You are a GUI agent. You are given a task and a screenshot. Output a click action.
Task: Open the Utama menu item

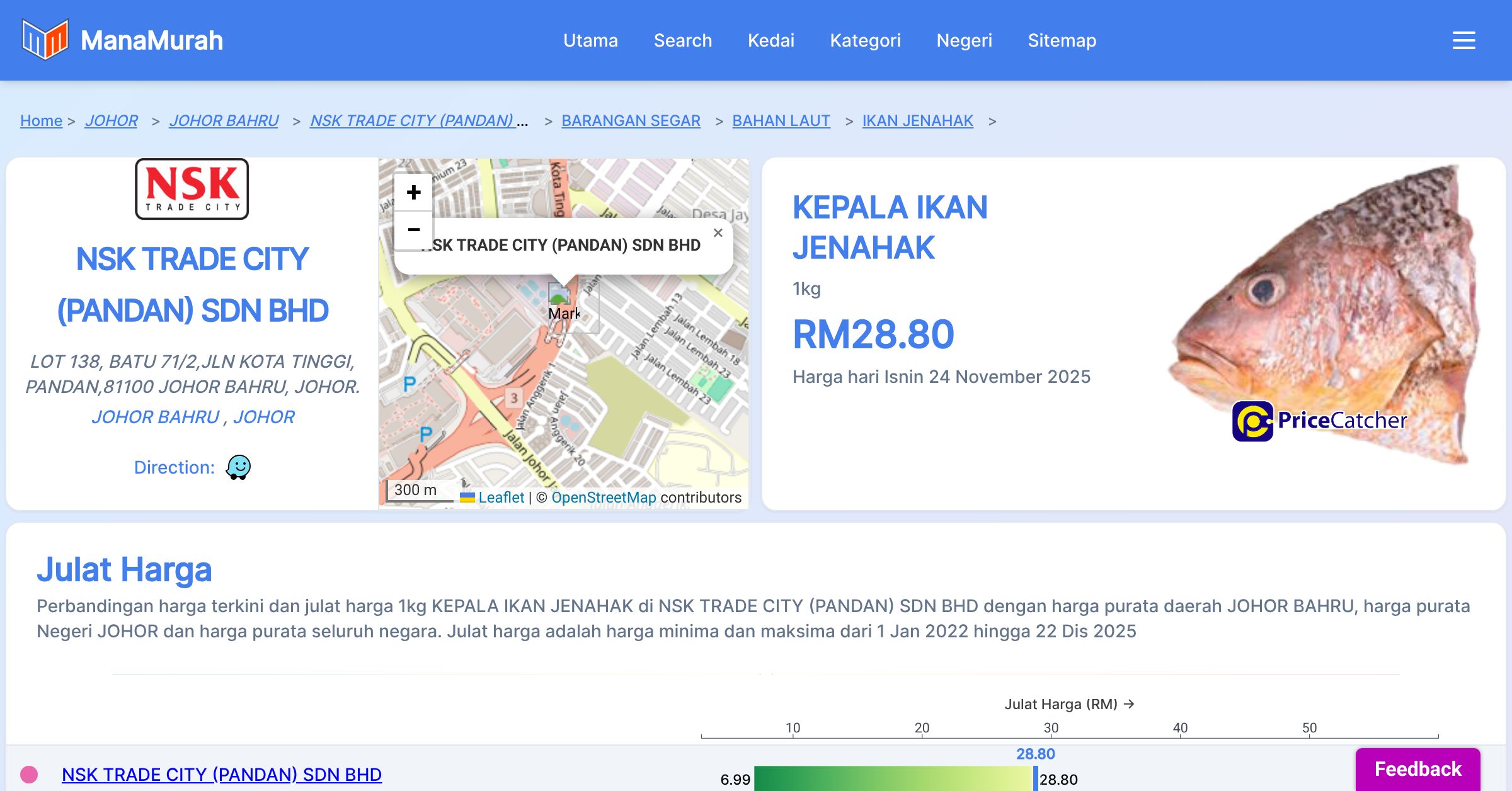click(590, 40)
